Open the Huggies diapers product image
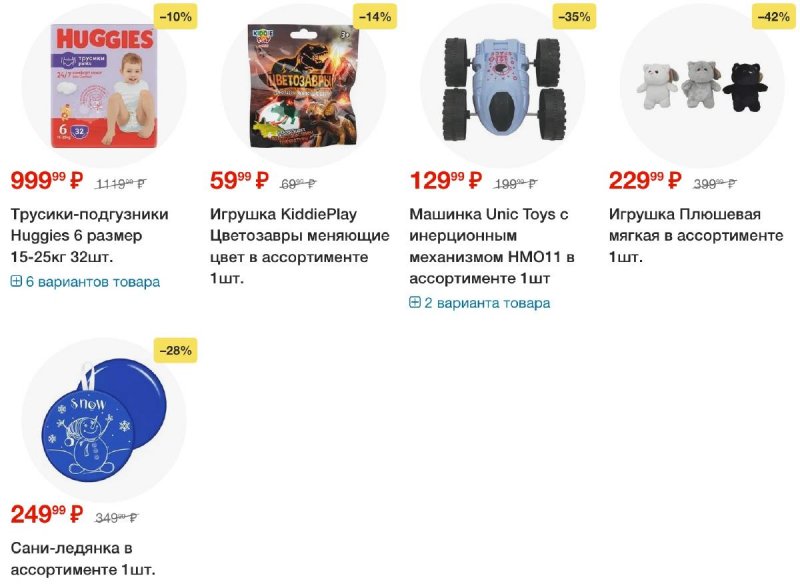The width and height of the screenshot is (800, 588). tap(104, 85)
